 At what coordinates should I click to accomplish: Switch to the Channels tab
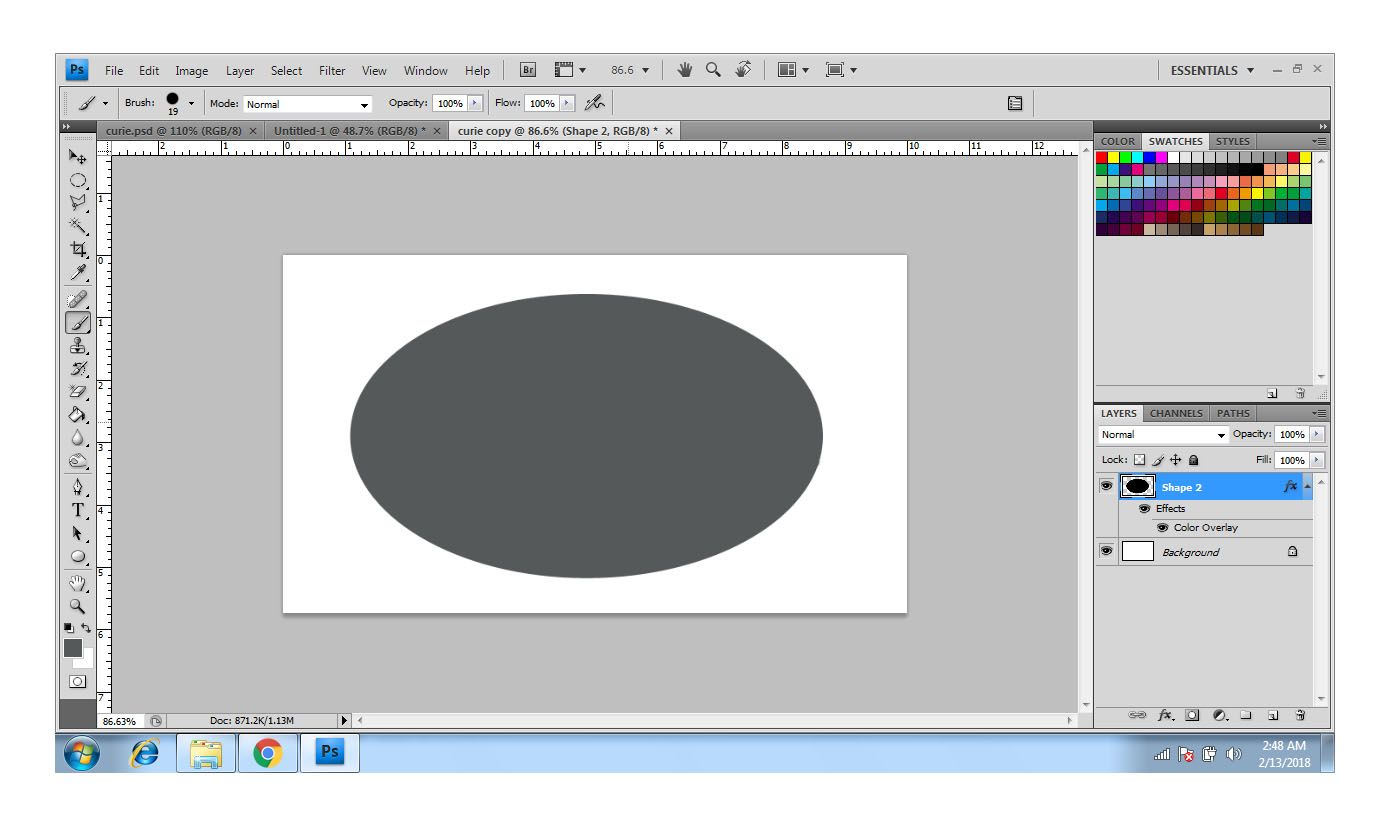(x=1176, y=413)
